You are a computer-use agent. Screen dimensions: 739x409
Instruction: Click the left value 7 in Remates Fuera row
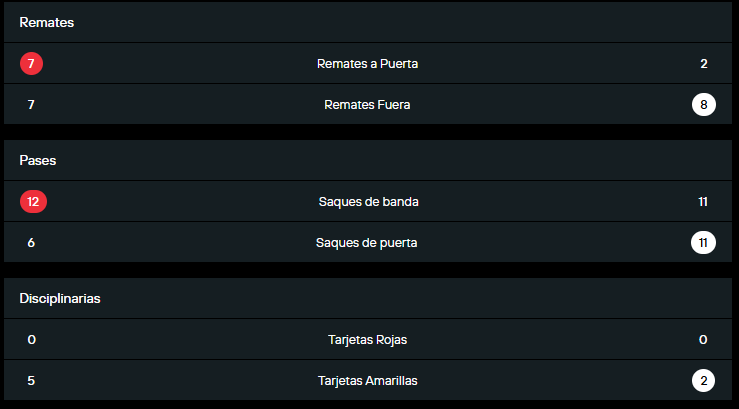[31, 104]
